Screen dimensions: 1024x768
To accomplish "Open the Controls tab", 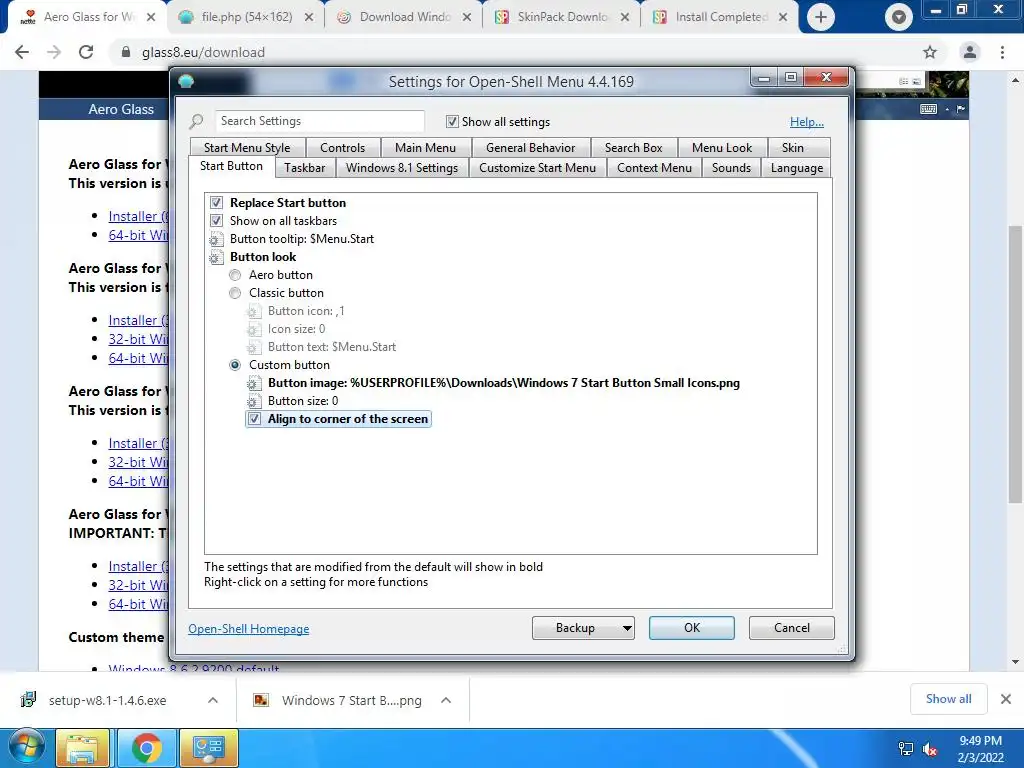I will (x=342, y=148).
